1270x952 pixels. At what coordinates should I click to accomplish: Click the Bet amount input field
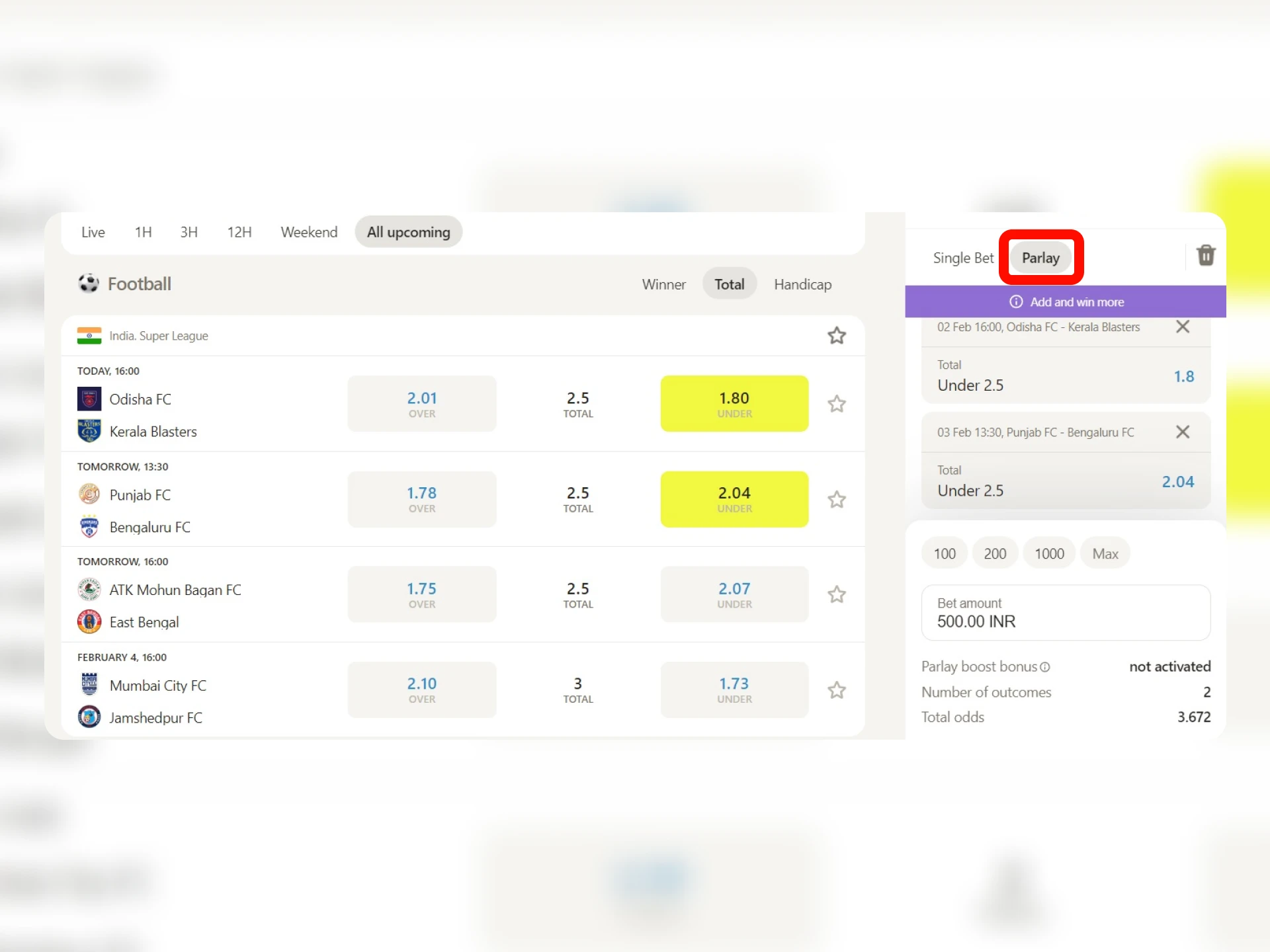click(x=1065, y=613)
